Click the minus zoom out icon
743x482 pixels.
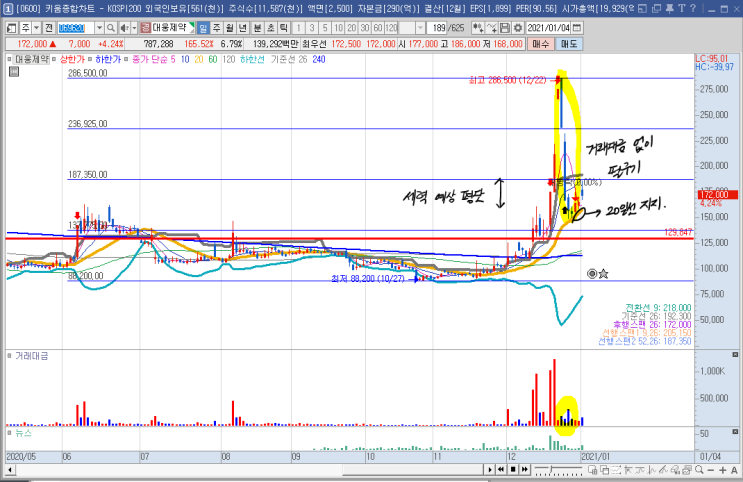click(x=710, y=470)
